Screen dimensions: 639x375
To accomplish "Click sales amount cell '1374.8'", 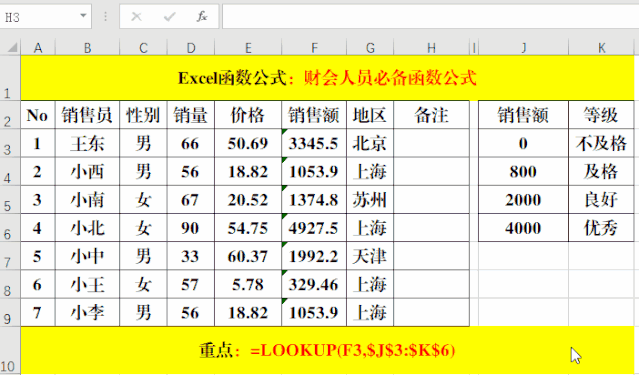I will coord(314,200).
